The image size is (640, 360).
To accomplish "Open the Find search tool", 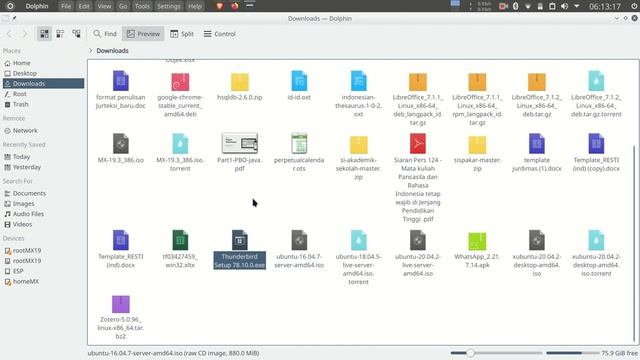I will click(x=105, y=34).
